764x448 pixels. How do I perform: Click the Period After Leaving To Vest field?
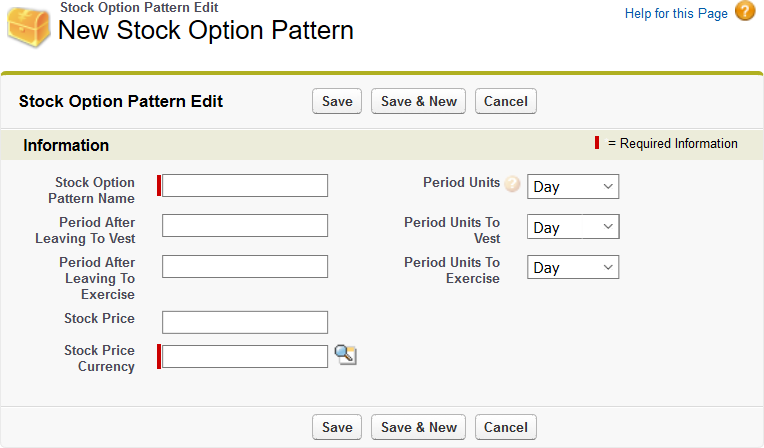245,225
